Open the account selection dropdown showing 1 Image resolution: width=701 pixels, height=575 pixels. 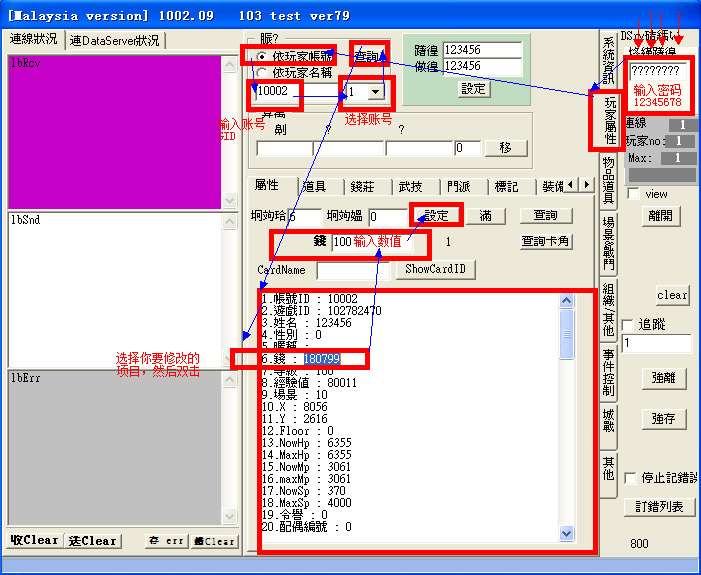376,92
